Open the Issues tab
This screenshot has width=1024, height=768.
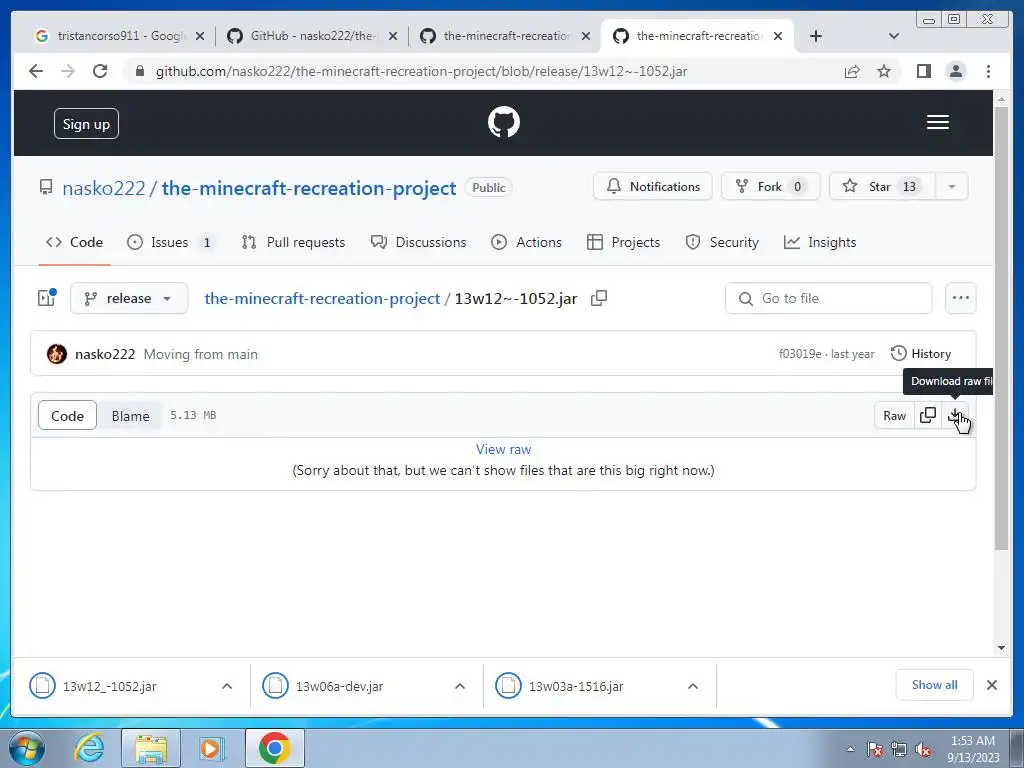171,242
